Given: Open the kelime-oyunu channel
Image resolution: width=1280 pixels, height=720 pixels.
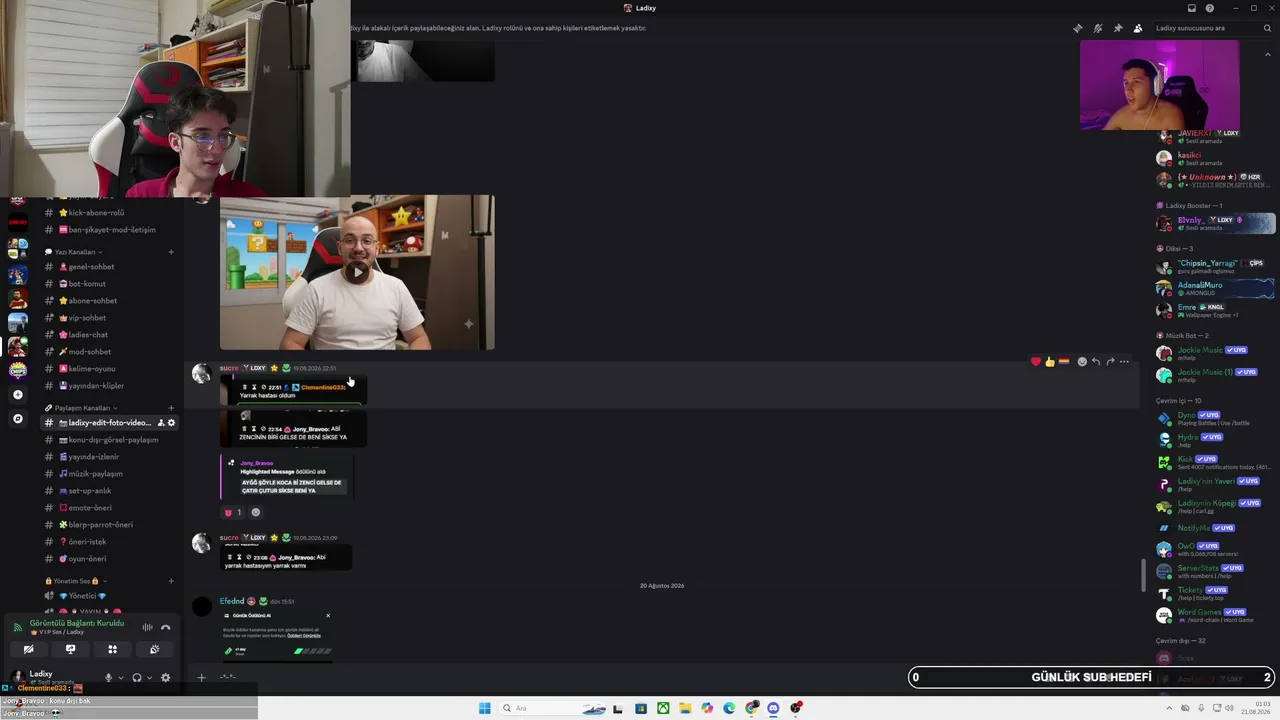Looking at the screenshot, I should click(x=108, y=369).
